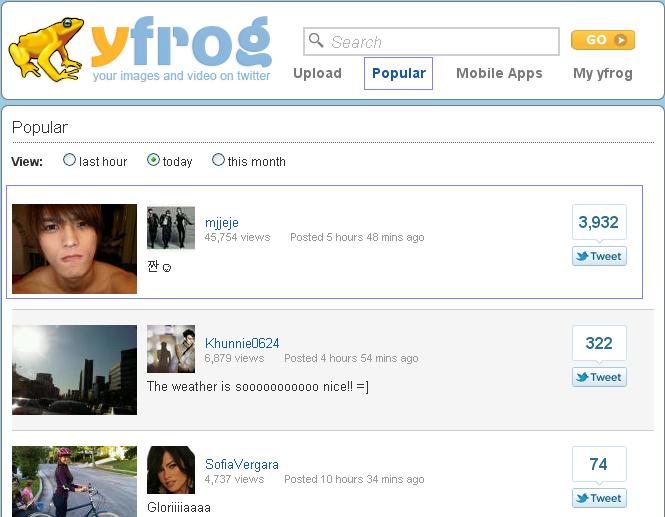This screenshot has height=517, width=665.
Task: Open mjjeje's selfie photo thumbnail
Action: pos(75,249)
